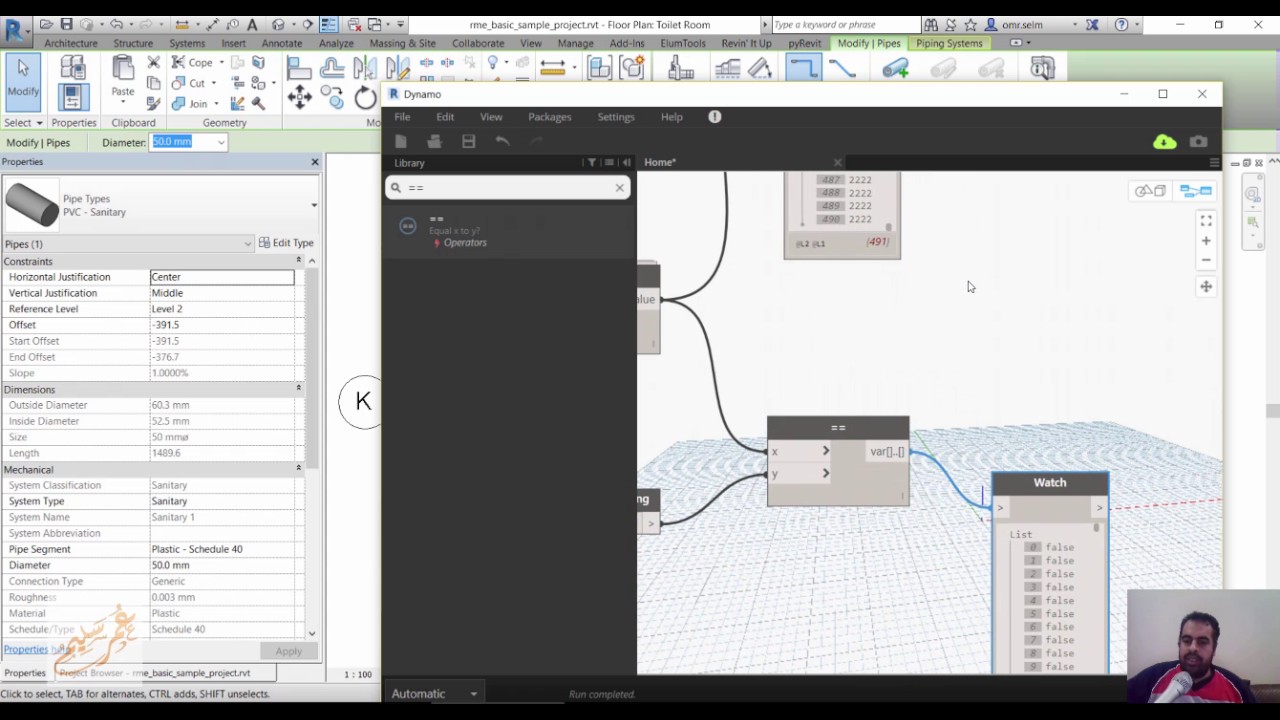The width and height of the screenshot is (1280, 720).
Task: Click the Revit Save icon in quick access toolbar
Action: coord(66,24)
